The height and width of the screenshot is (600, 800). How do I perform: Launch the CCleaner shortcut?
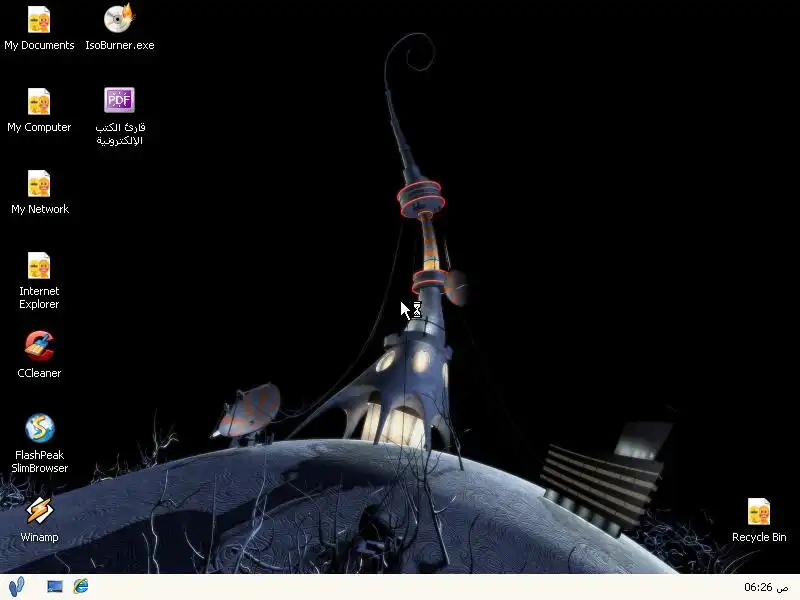pyautogui.click(x=39, y=346)
